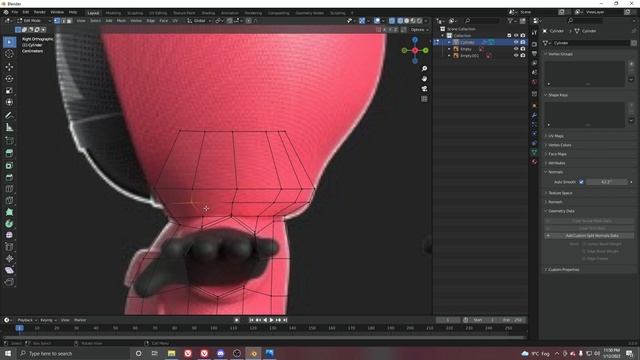Open the Playback dropdown in timeline
The height and width of the screenshot is (360, 640).
click(27, 320)
